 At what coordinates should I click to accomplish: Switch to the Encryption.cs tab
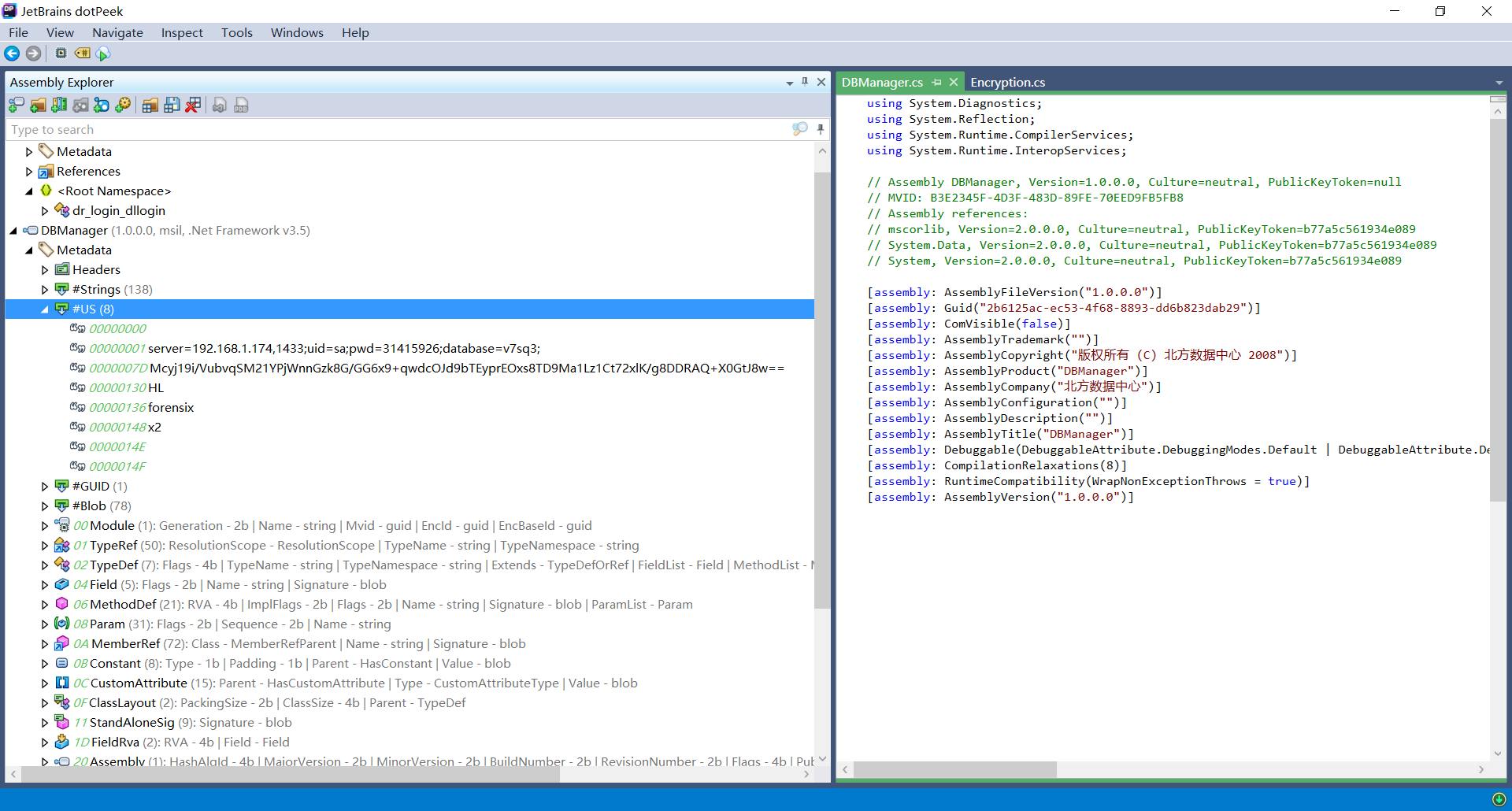tap(1007, 82)
